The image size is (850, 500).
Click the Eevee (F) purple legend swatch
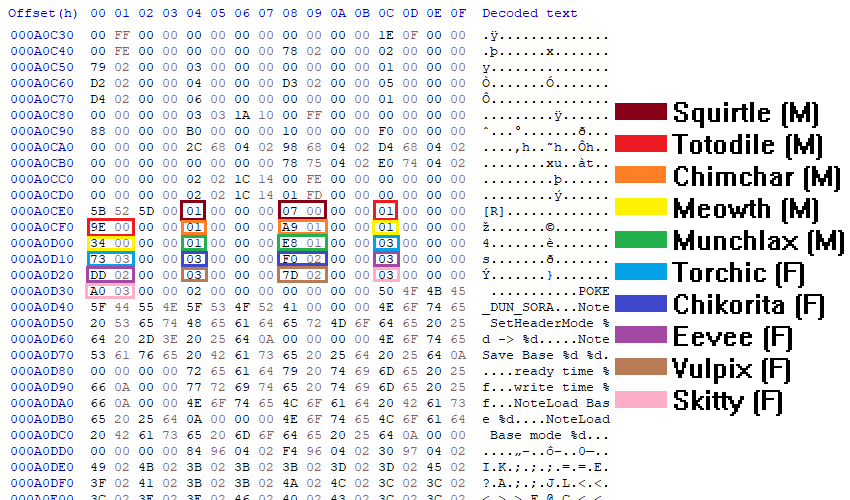point(640,335)
